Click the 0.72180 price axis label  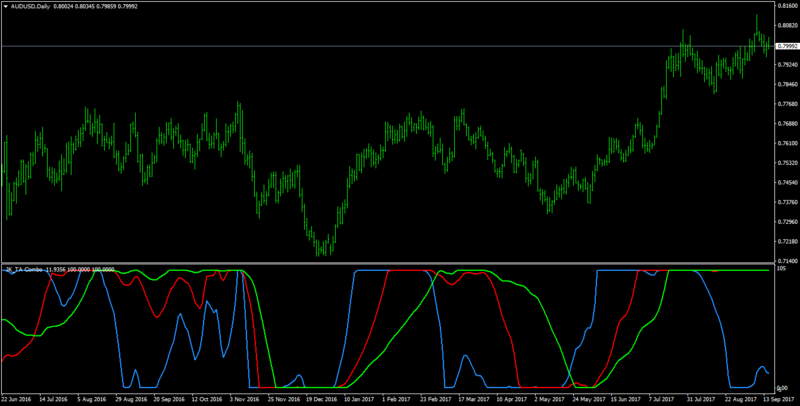[x=787, y=242]
